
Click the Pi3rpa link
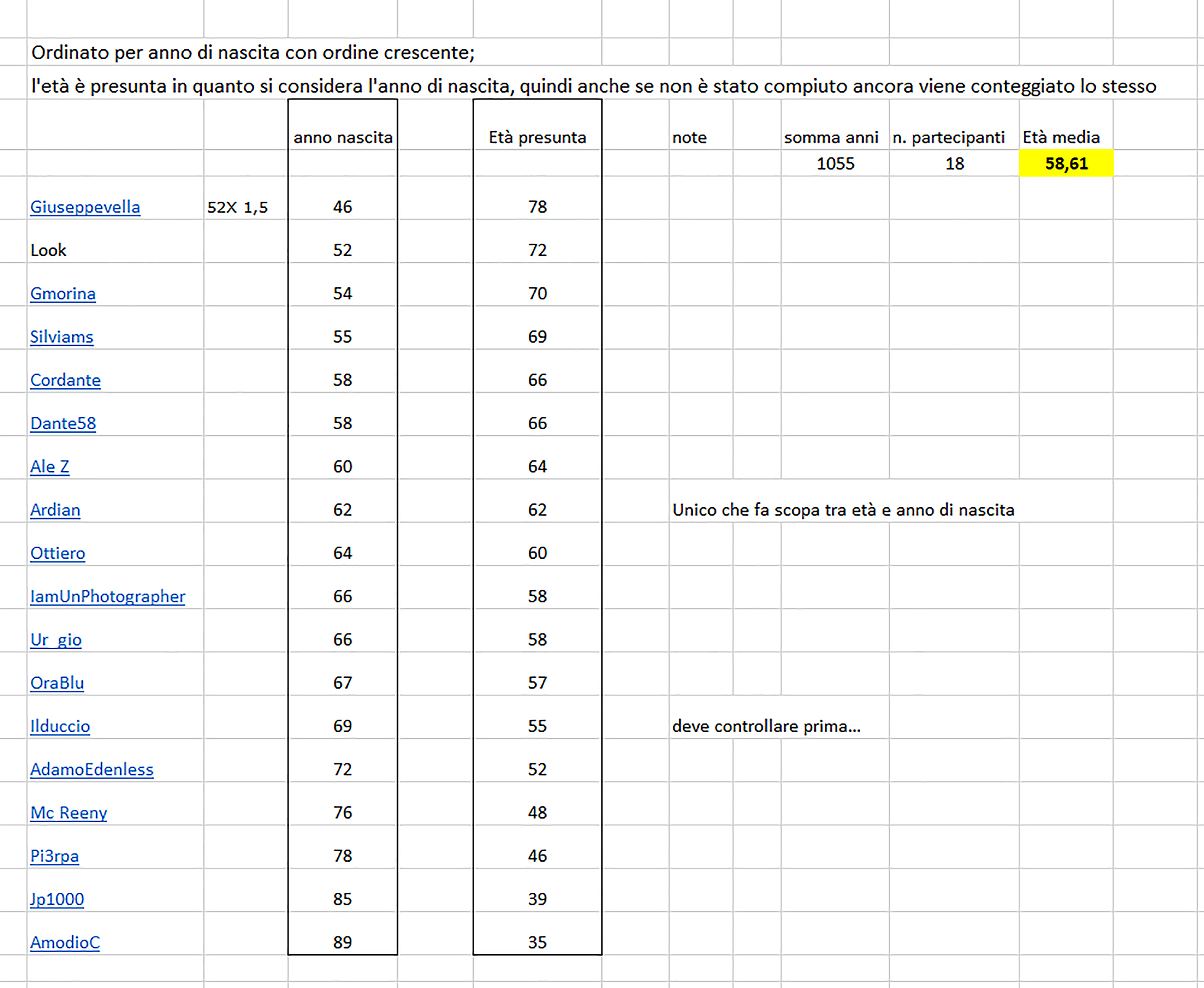[x=54, y=856]
